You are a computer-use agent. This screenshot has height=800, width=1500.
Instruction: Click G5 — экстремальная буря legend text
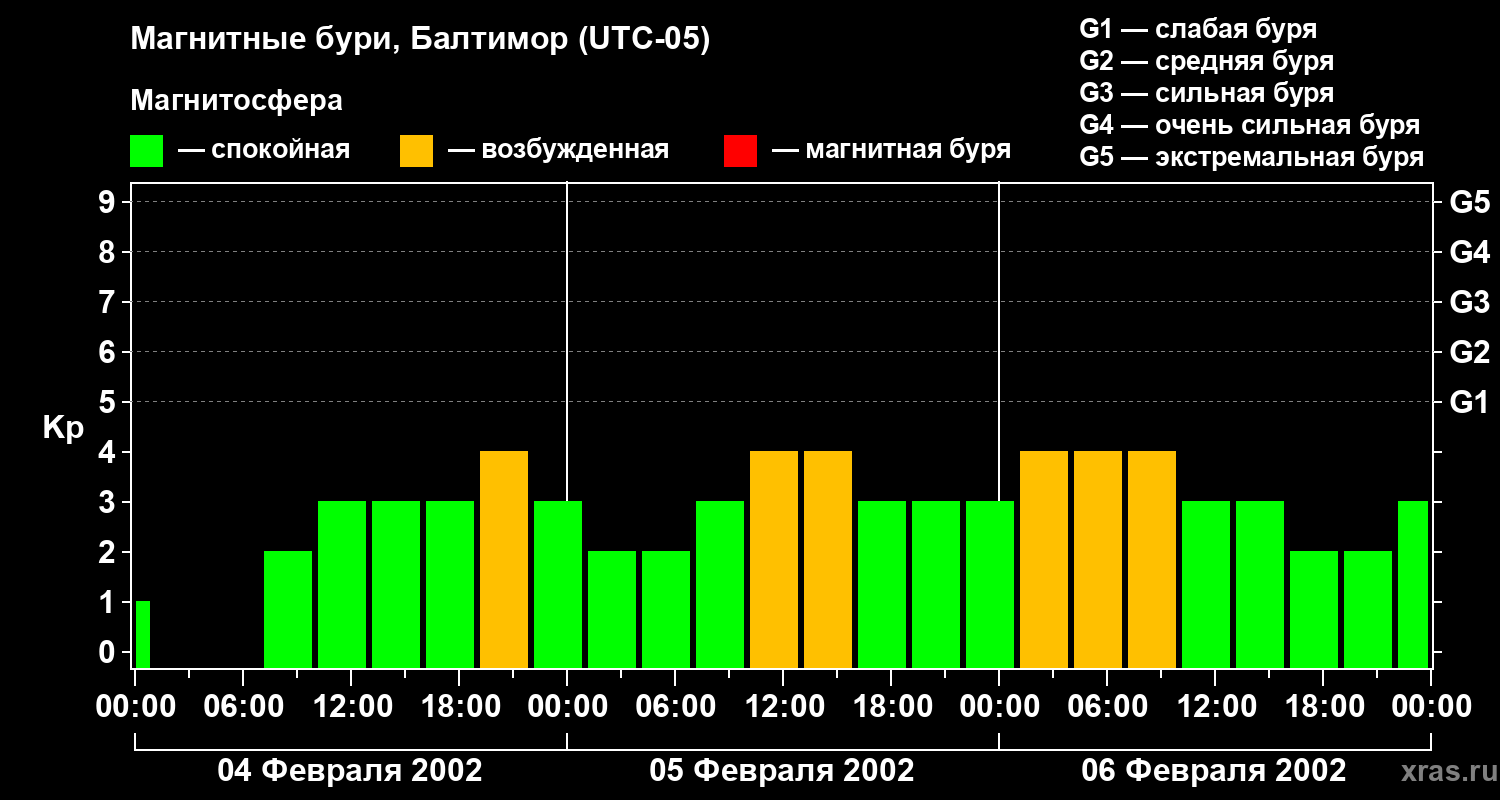coord(1251,157)
